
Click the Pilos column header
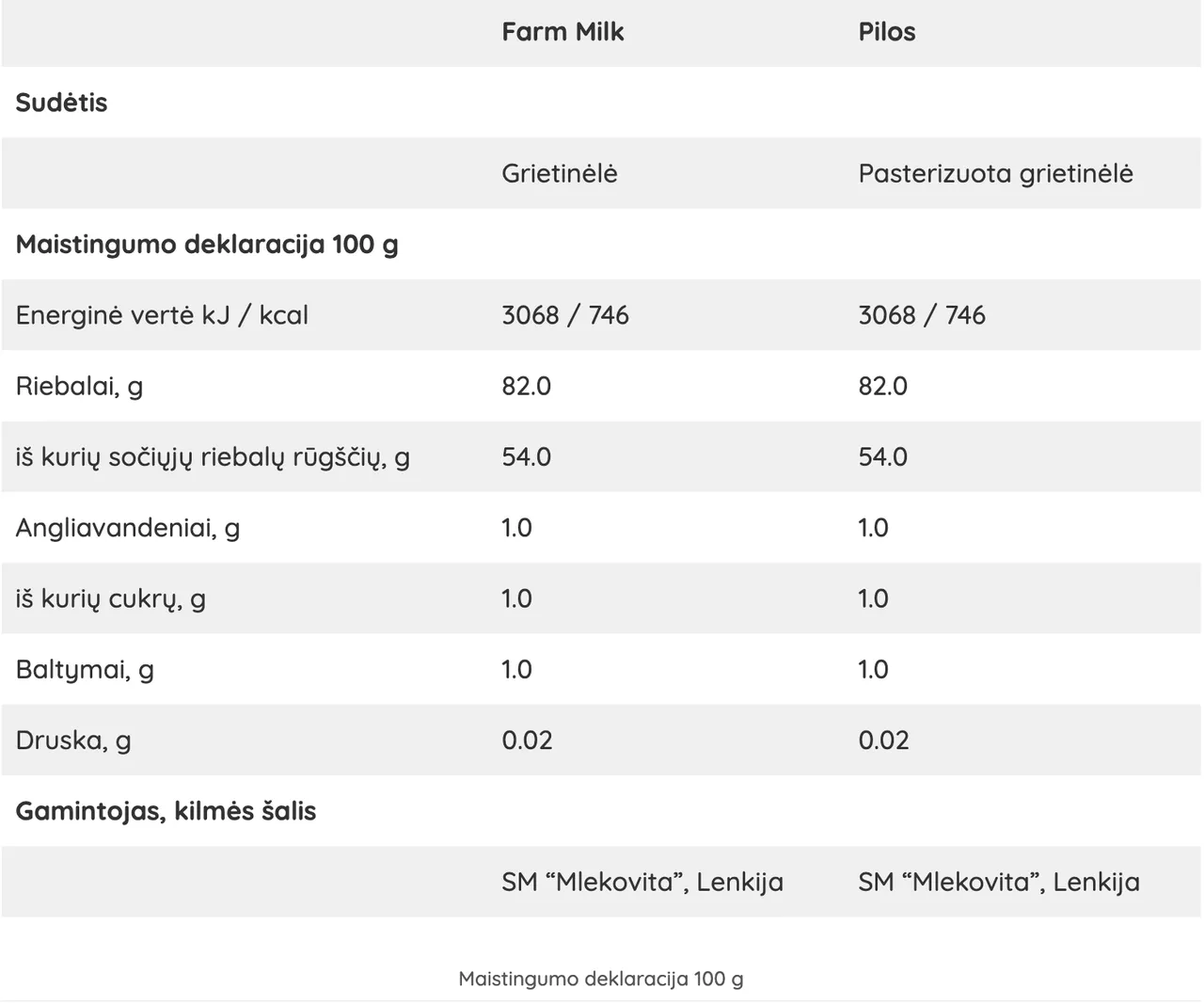pyautogui.click(x=886, y=32)
